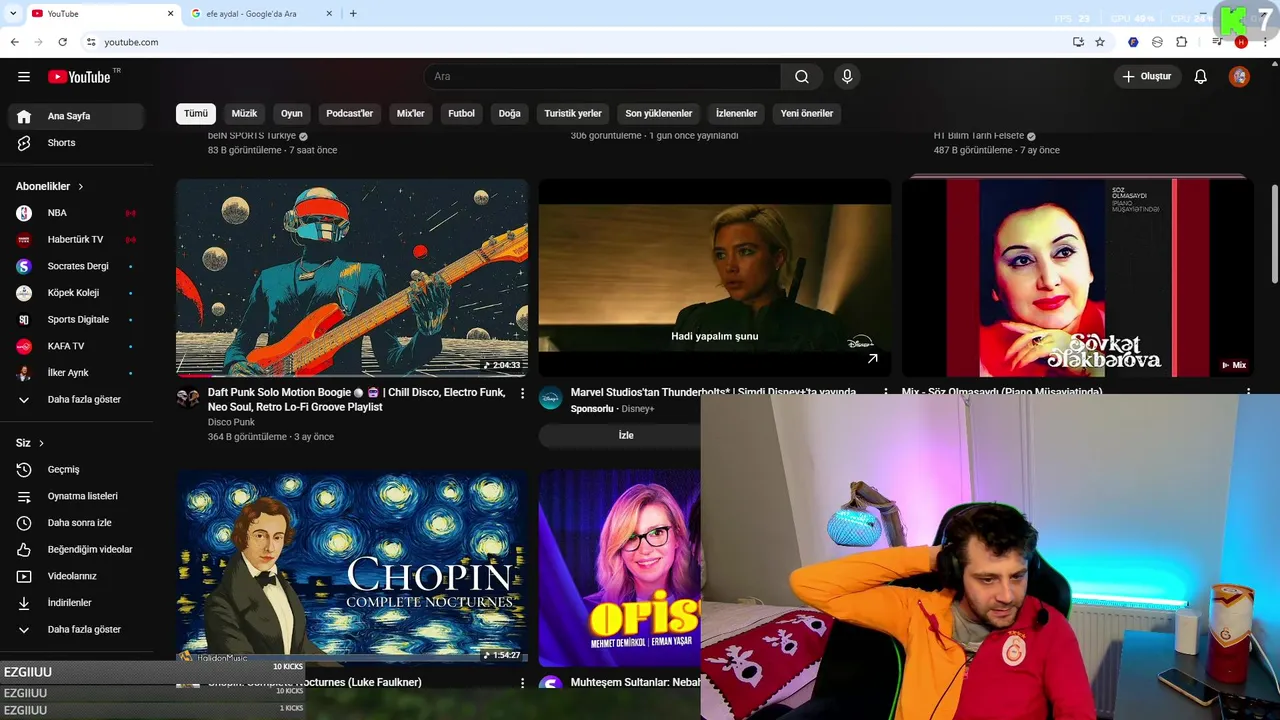This screenshot has height=720, width=1280.
Task: Open Geçmiş watch history
Action: tap(76, 470)
